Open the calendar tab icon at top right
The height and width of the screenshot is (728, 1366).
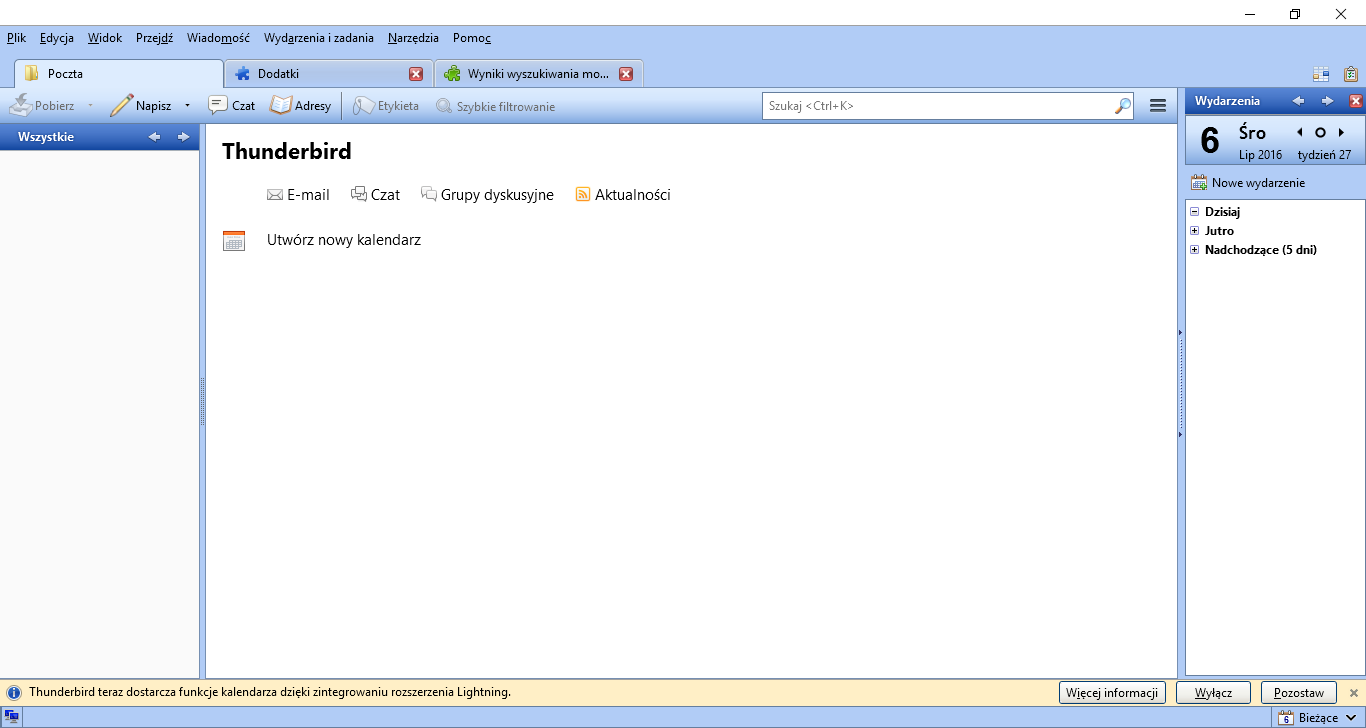(x=1321, y=73)
